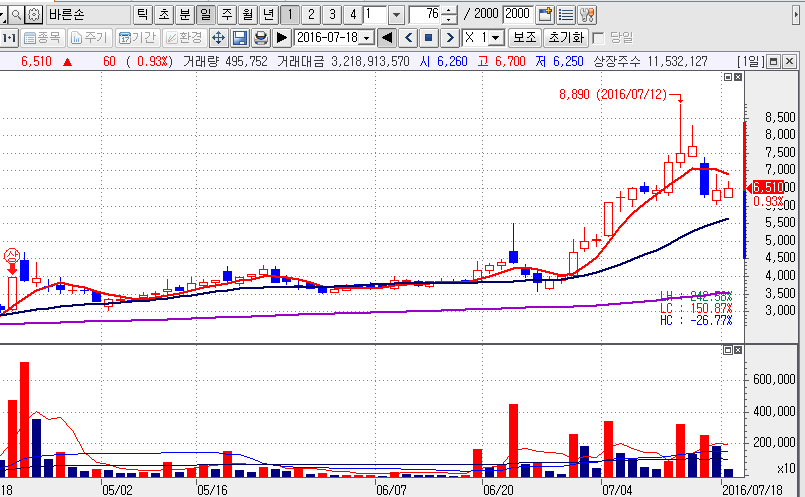Viewport: 805px width, 497px height.
Task: Step back with blue left chevron
Action: pos(408,37)
